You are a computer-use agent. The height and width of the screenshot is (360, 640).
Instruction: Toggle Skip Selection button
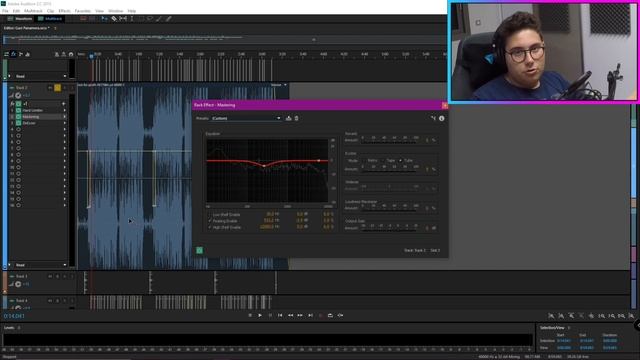pyautogui.click(x=340, y=316)
